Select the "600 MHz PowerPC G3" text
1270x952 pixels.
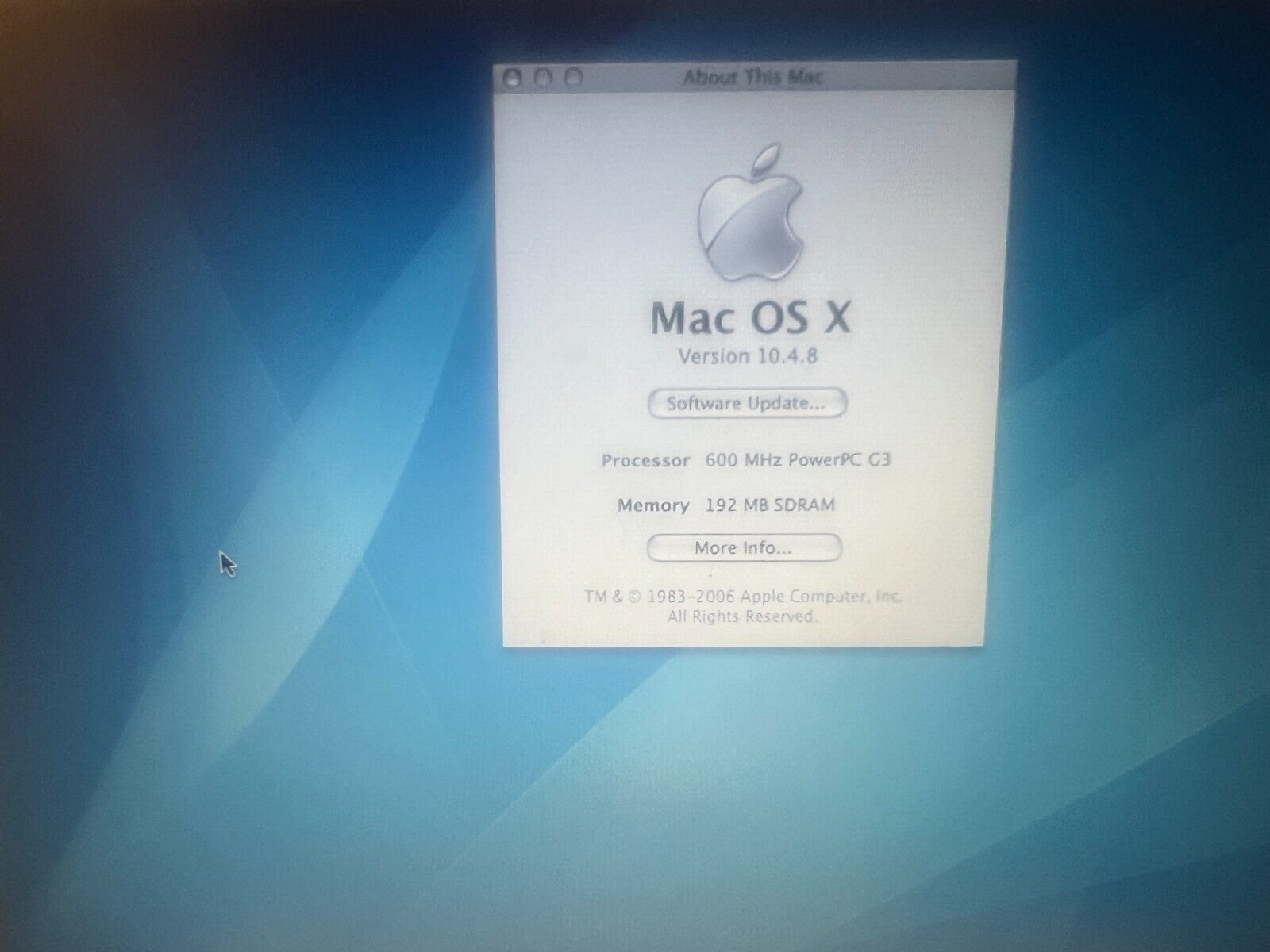798,460
